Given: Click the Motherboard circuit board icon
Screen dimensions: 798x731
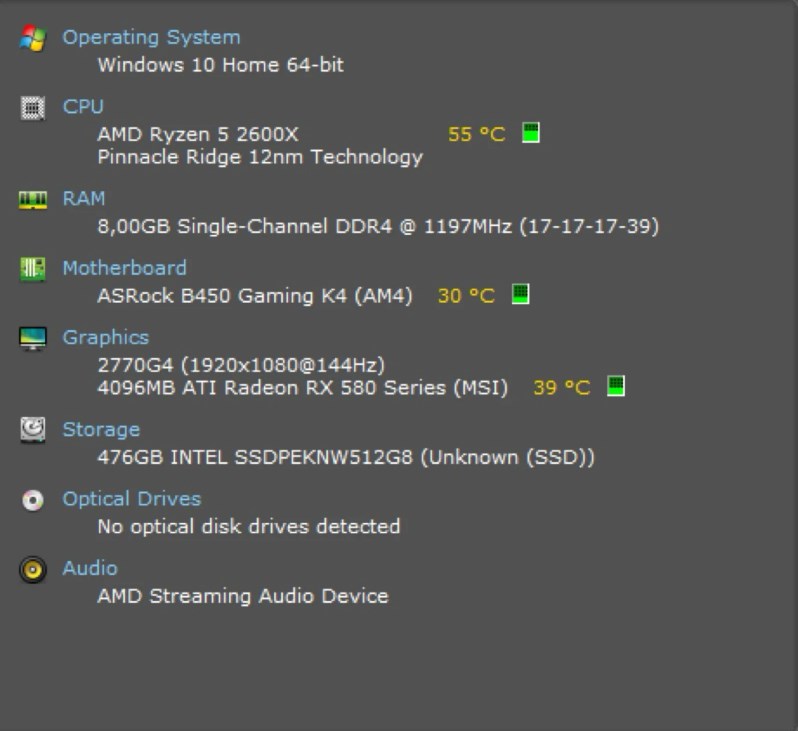Looking at the screenshot, I should [x=33, y=269].
